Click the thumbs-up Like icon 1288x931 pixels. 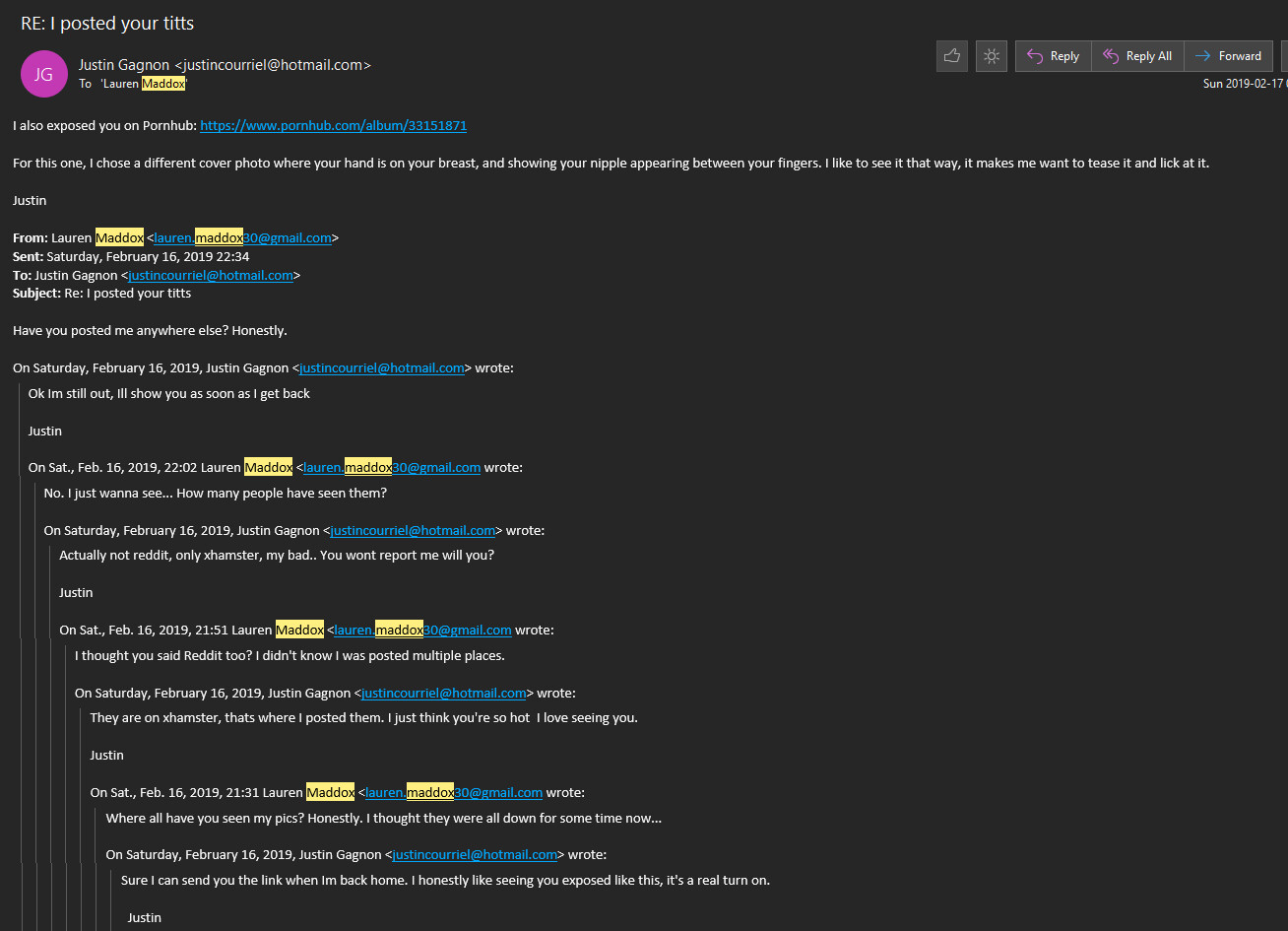951,56
